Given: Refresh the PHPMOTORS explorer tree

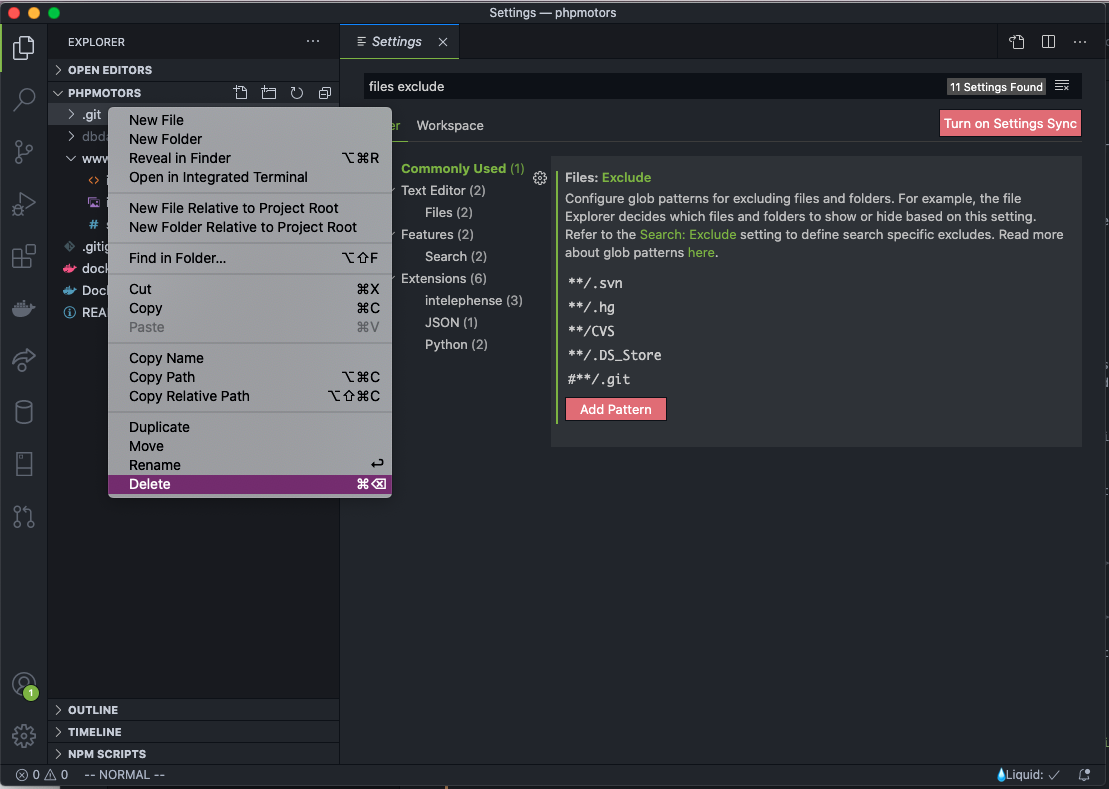Looking at the screenshot, I should 297,93.
